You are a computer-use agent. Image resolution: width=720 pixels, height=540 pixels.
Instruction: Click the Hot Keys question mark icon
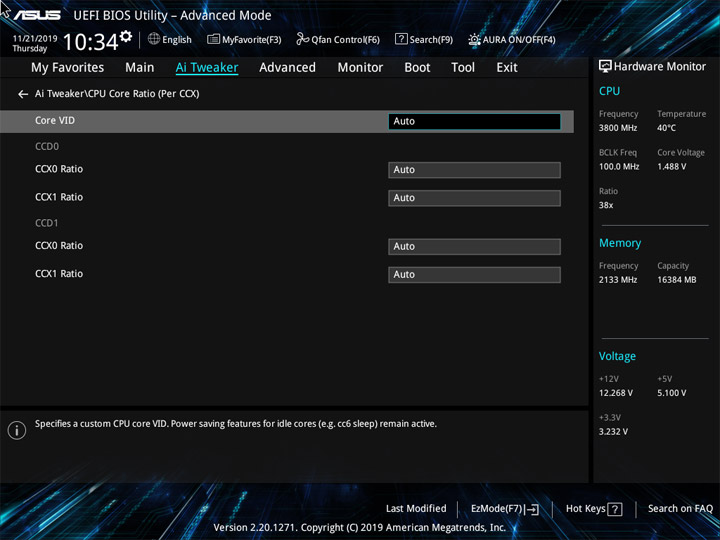coord(615,509)
